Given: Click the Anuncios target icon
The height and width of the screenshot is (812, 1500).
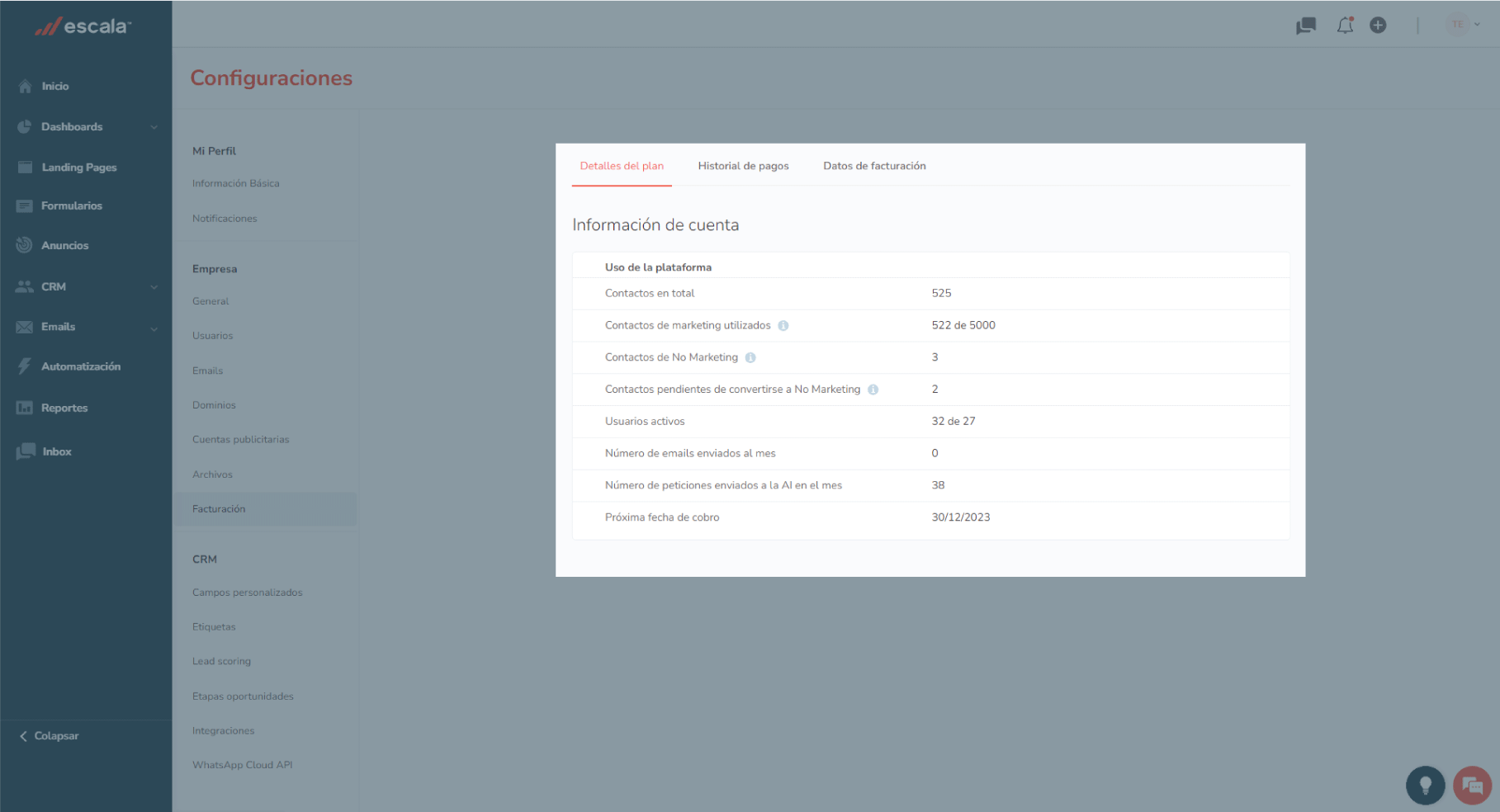Looking at the screenshot, I should tap(25, 245).
